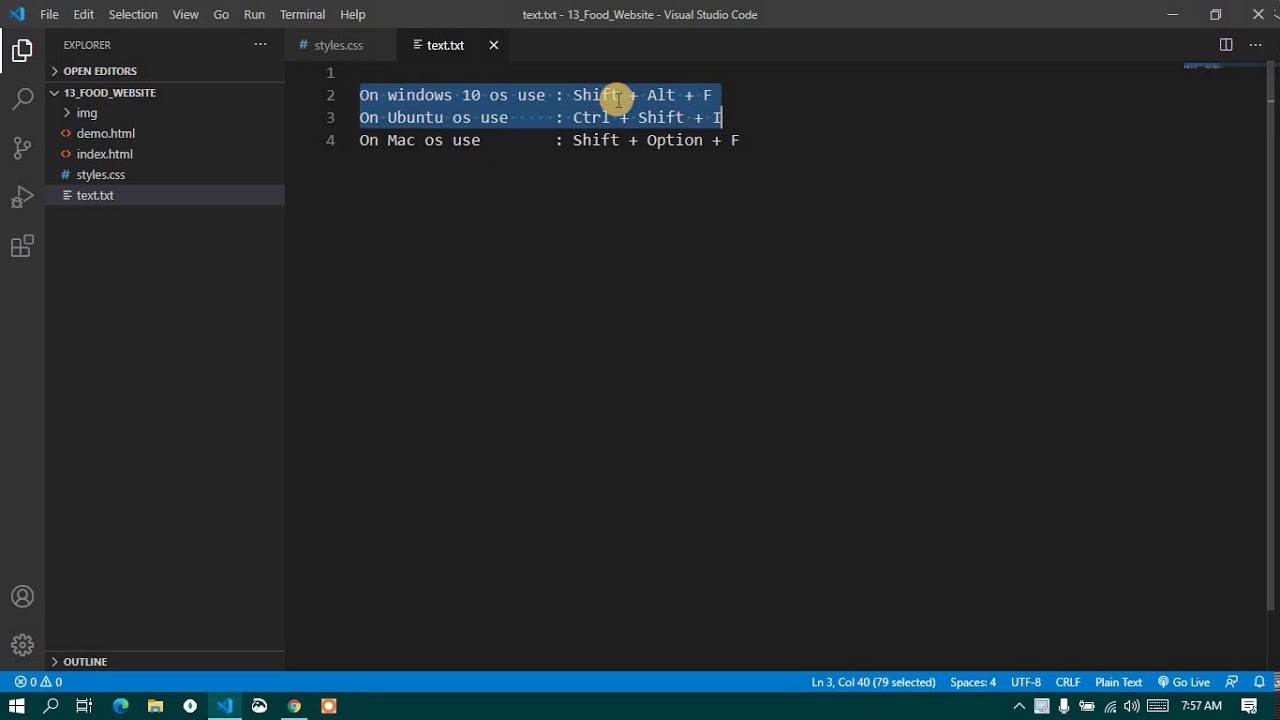Open the Source Control view
Image resolution: width=1280 pixels, height=720 pixels.
22,148
